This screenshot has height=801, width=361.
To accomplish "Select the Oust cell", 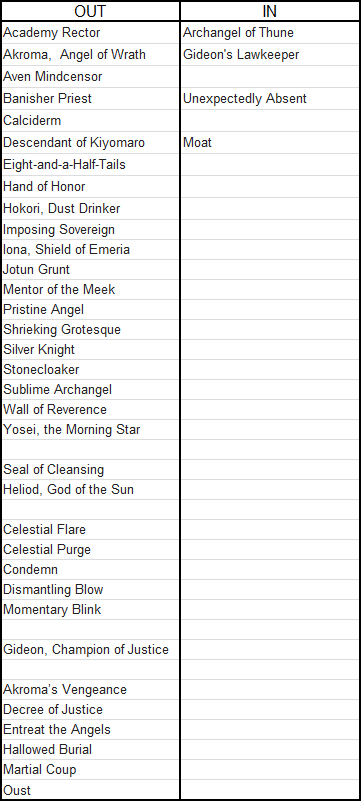I will point(90,790).
